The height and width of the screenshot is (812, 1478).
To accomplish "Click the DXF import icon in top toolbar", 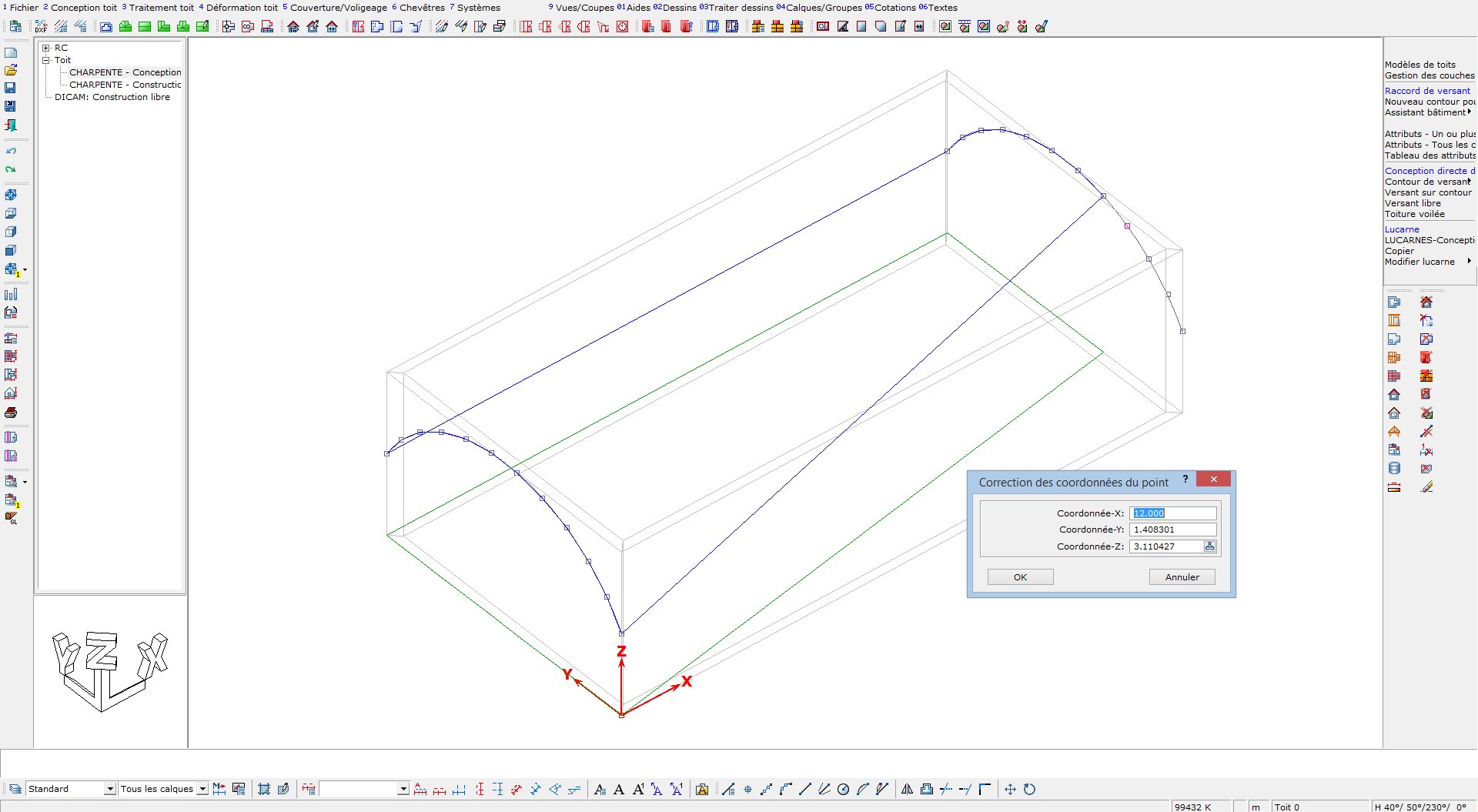I will 41,27.
